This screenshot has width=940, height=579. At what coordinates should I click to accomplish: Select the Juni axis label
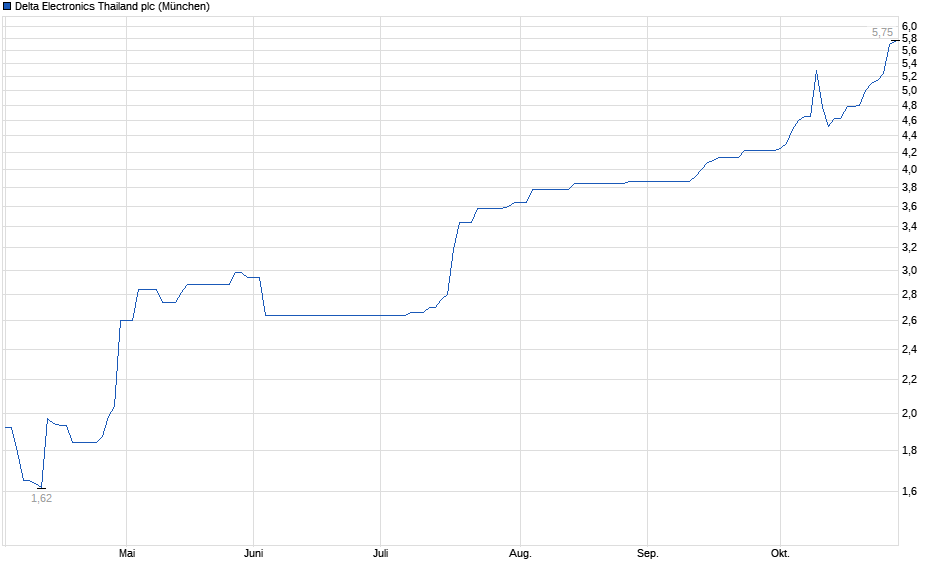coord(253,551)
